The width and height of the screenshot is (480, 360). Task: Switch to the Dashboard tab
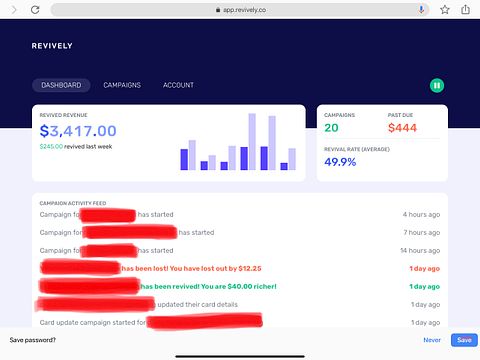(61, 85)
